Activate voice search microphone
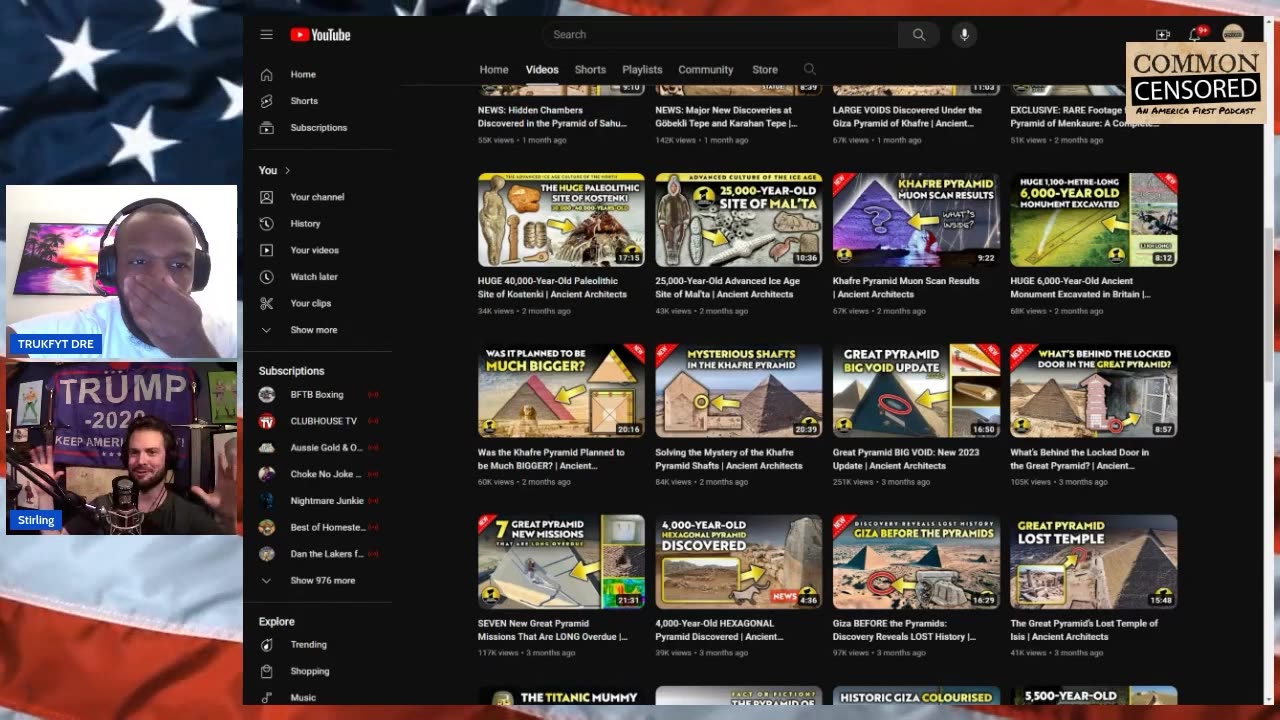 tap(964, 34)
